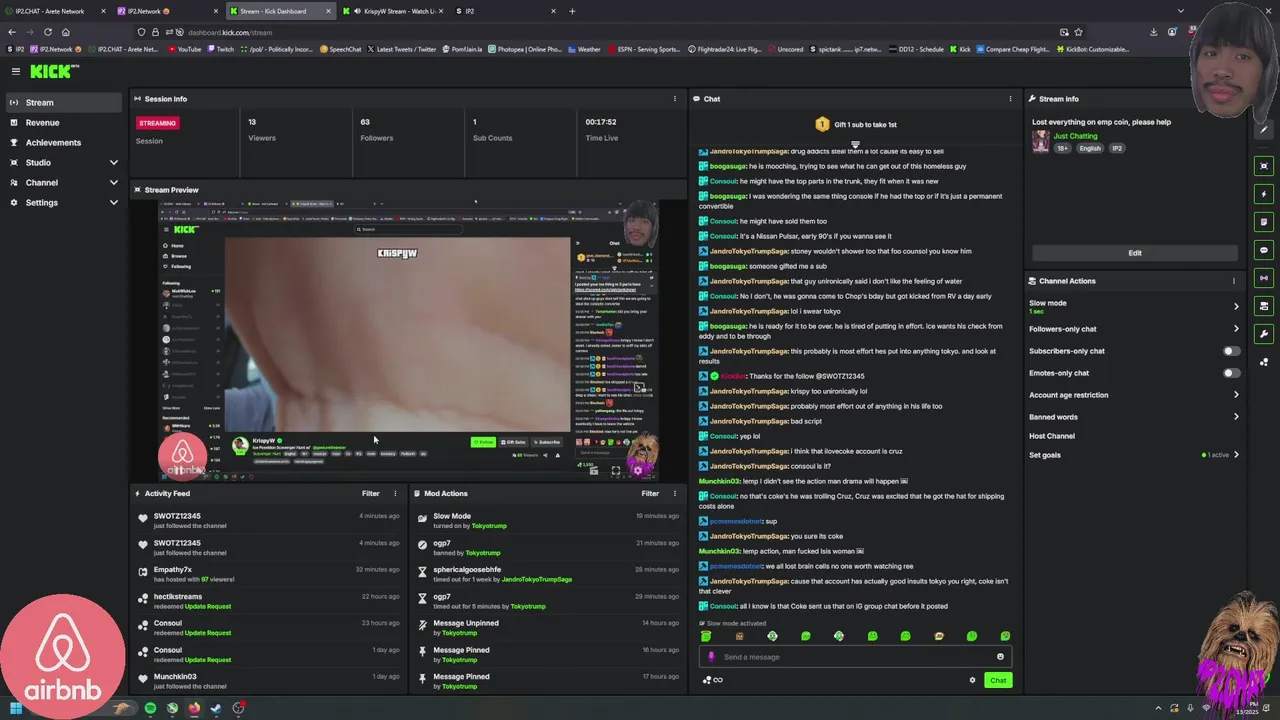
Task: Click the broadcast signal icon in right rail
Action: (x=1265, y=278)
